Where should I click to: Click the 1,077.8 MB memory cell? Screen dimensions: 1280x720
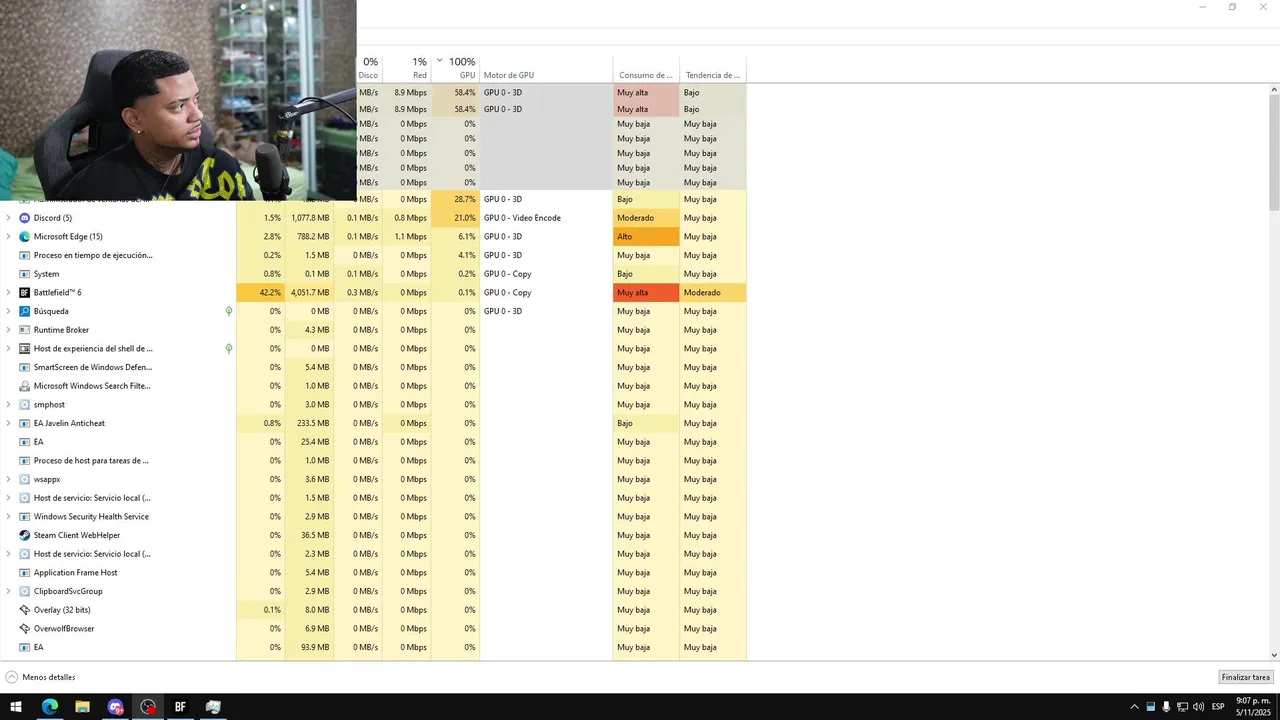tap(309, 218)
